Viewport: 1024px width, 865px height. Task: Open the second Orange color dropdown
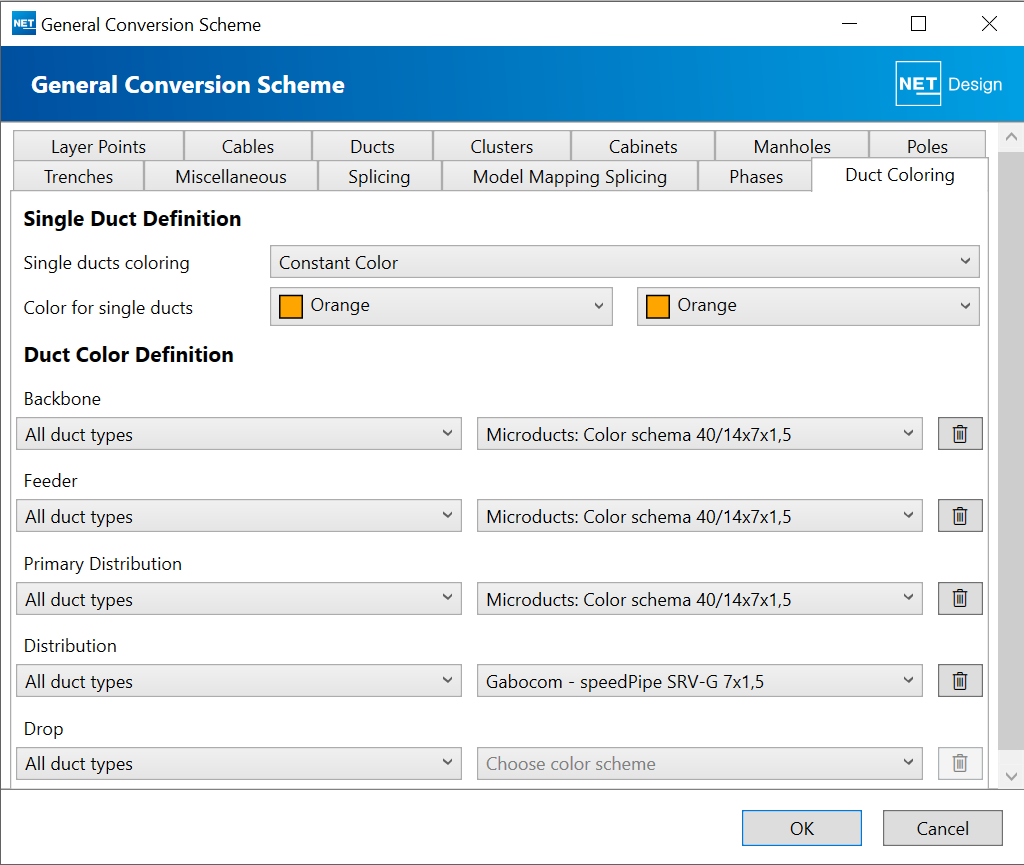[808, 306]
